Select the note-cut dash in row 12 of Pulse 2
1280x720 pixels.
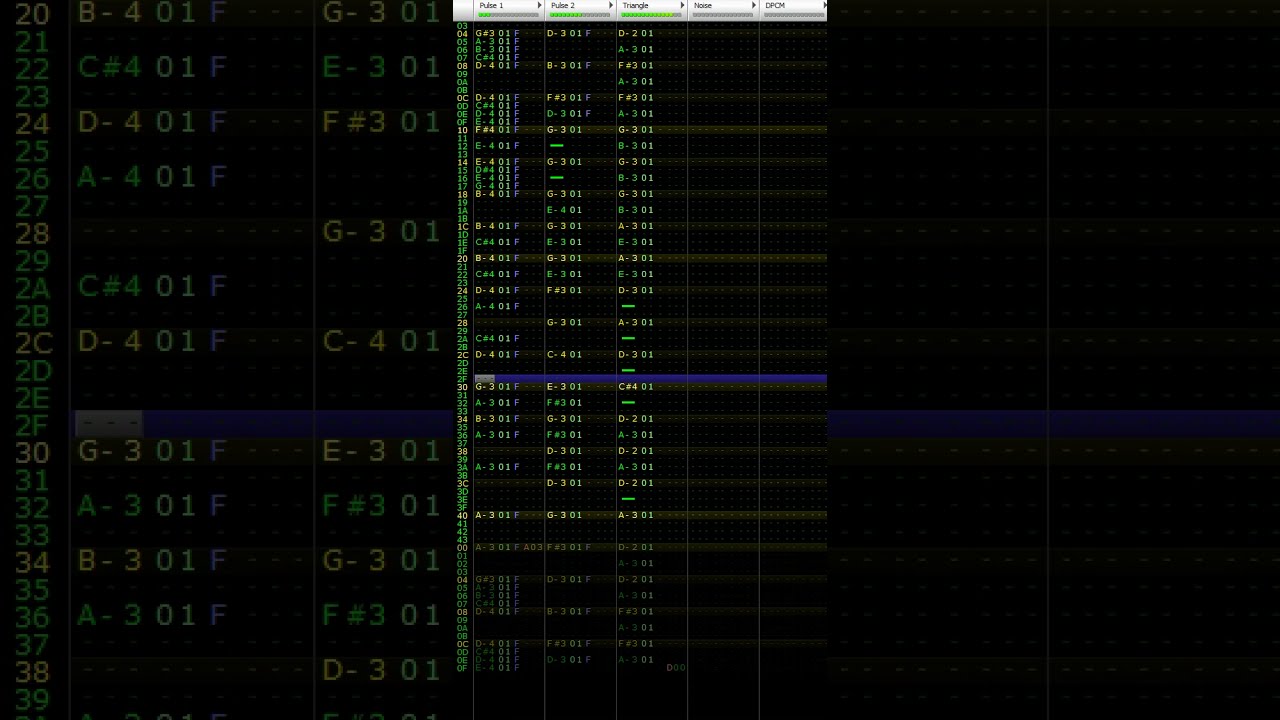tap(557, 146)
